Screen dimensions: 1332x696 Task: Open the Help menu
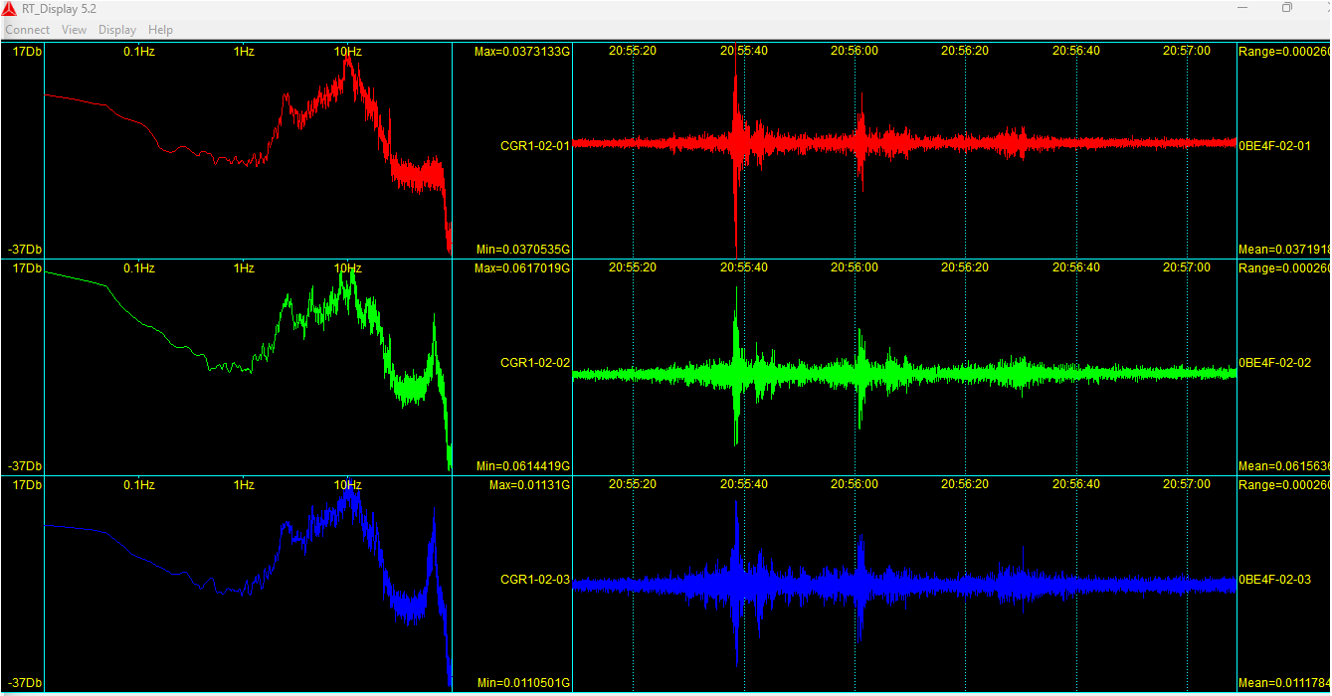tap(160, 30)
